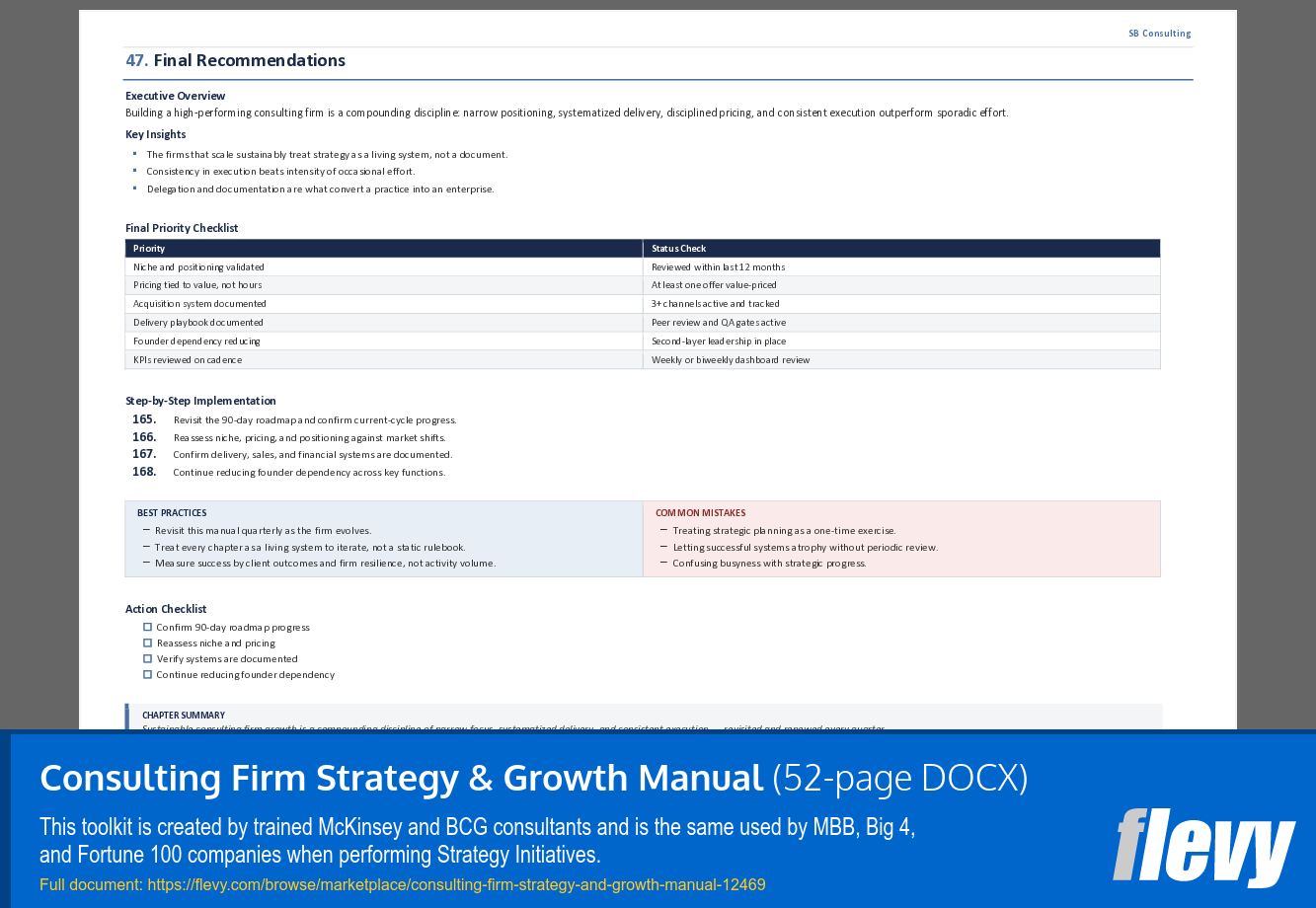Select the 'Second-layer leadership in place' cell
The height and width of the screenshot is (908, 1316).
pos(901,341)
